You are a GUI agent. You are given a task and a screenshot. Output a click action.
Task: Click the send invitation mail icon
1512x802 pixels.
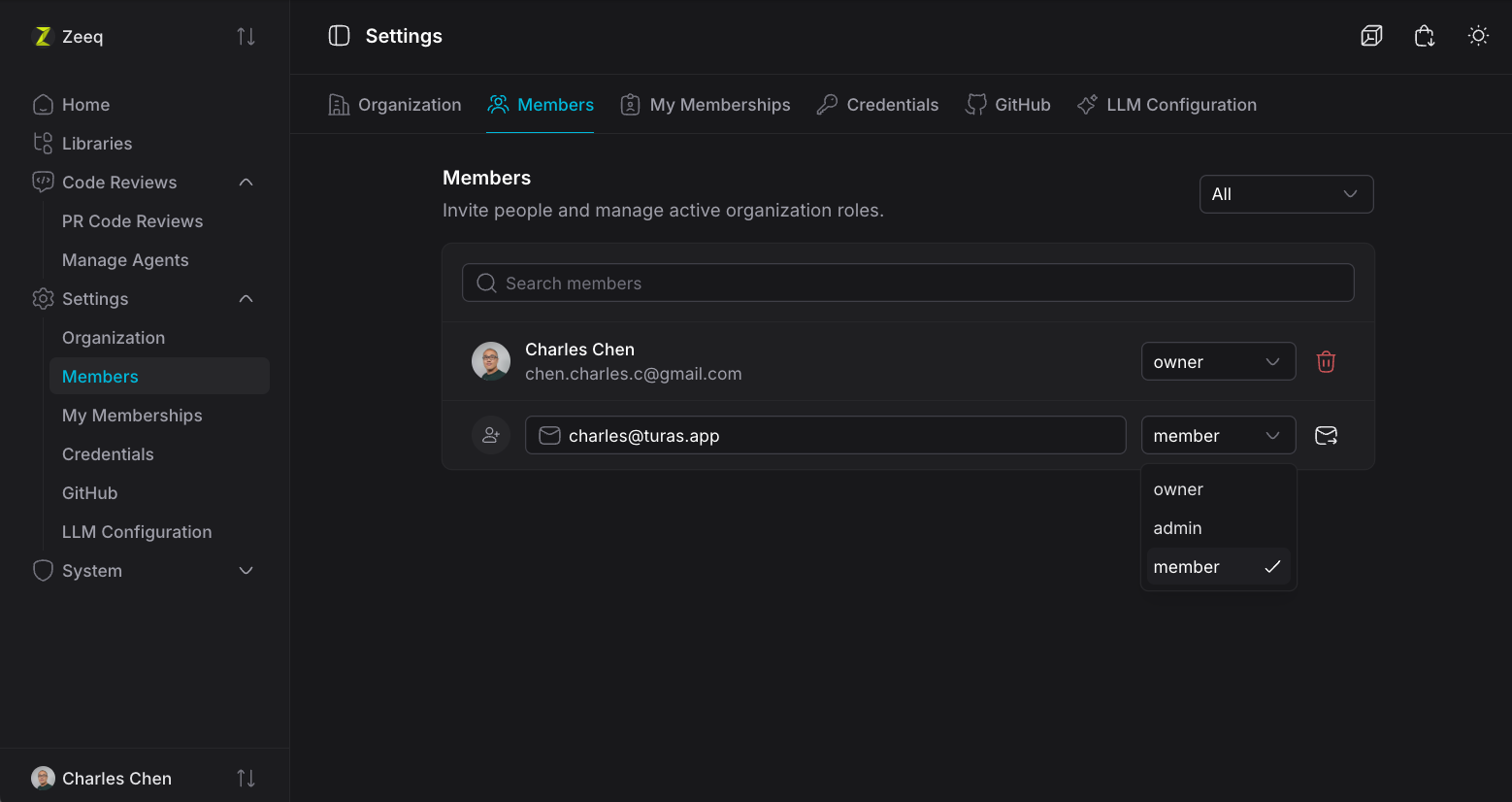(1326, 436)
